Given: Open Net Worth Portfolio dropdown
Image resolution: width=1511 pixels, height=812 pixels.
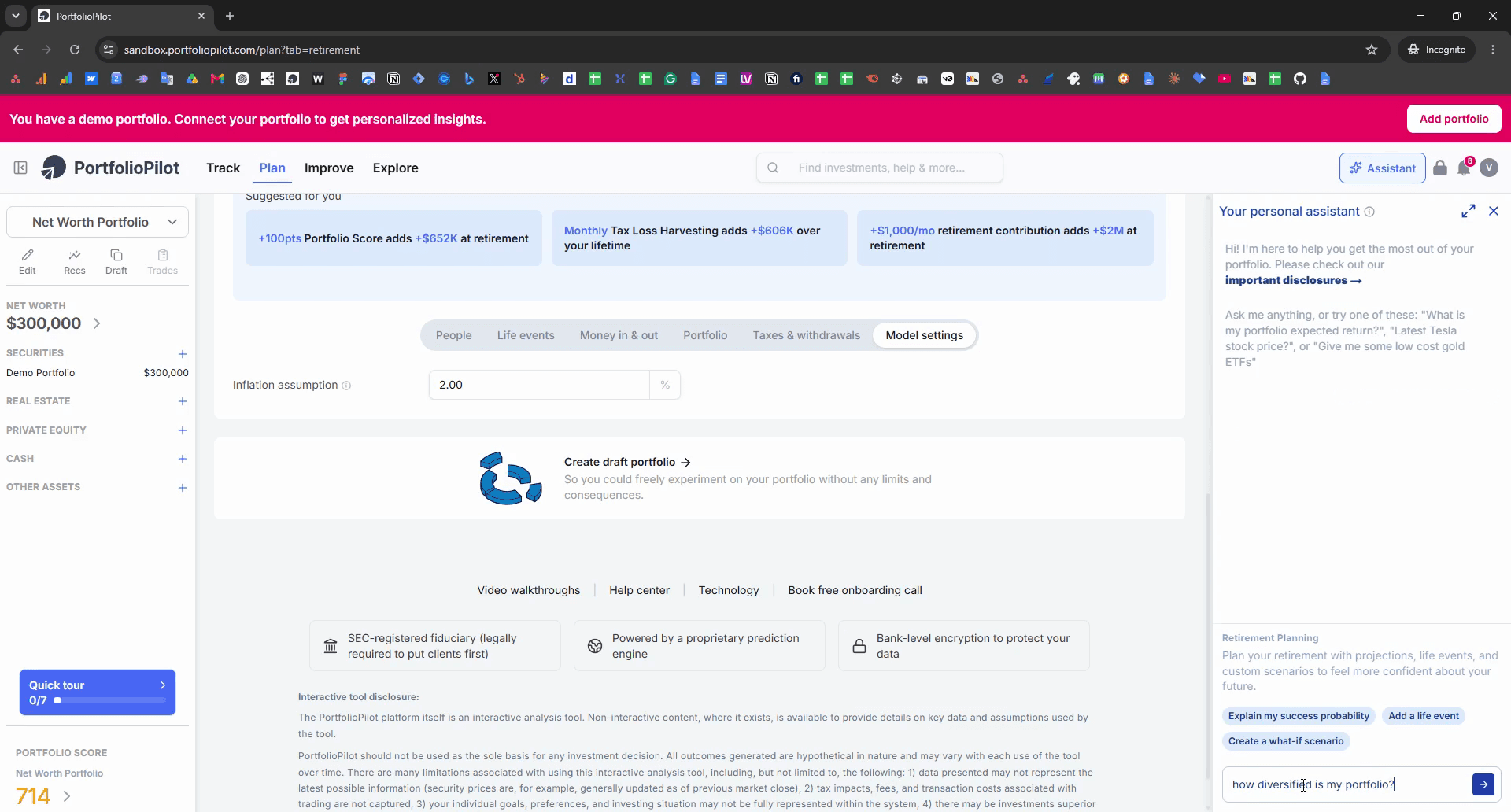Looking at the screenshot, I should tap(98, 222).
